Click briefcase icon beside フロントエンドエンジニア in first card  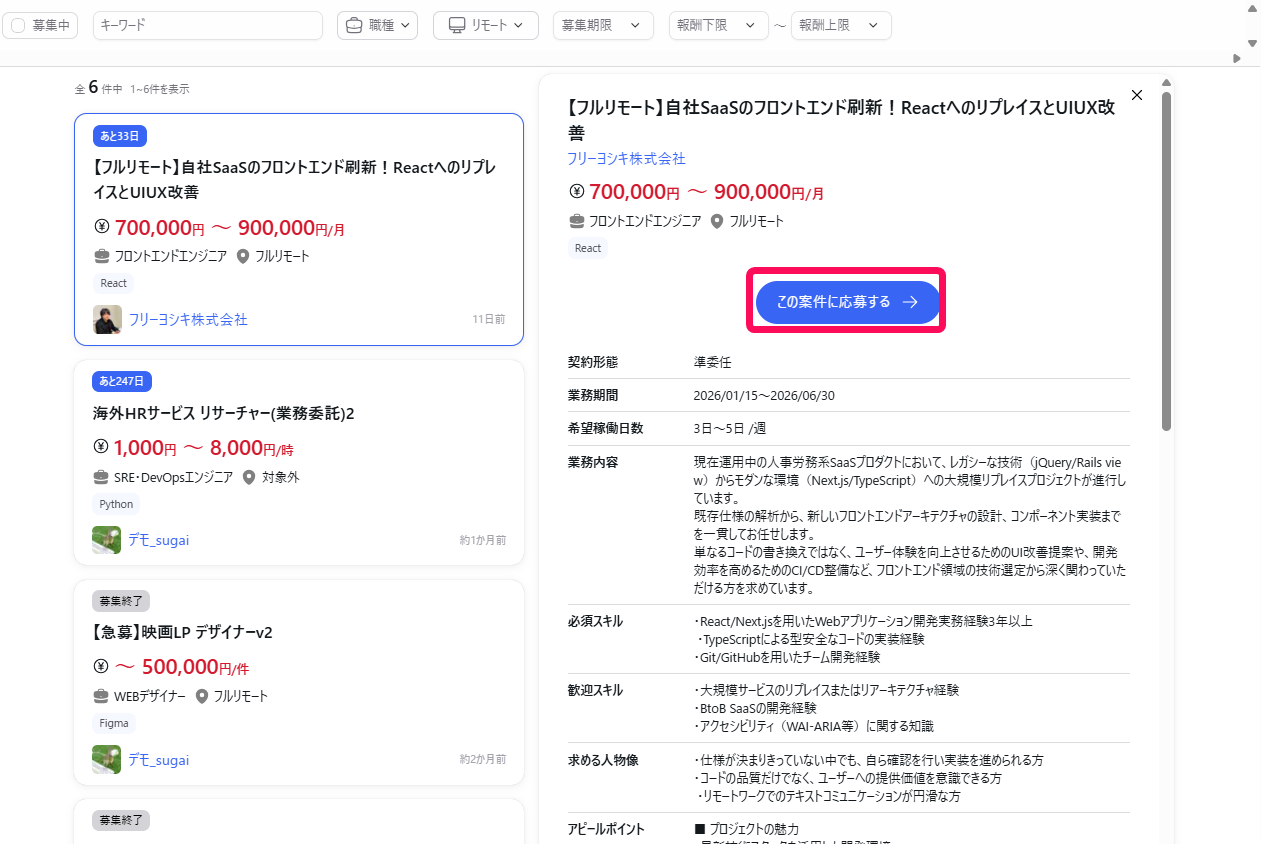click(101, 256)
